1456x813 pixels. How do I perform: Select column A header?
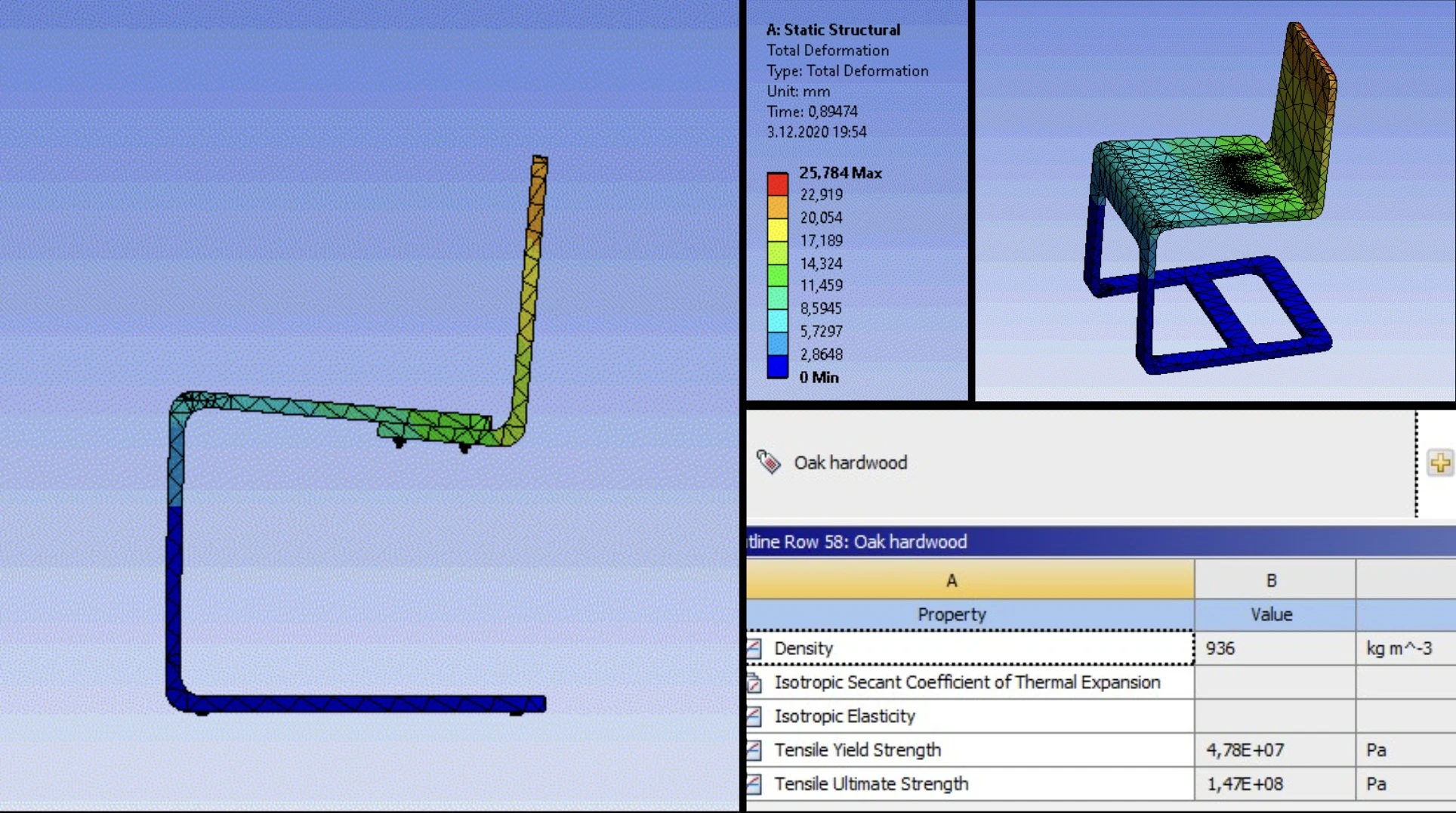(x=970, y=580)
